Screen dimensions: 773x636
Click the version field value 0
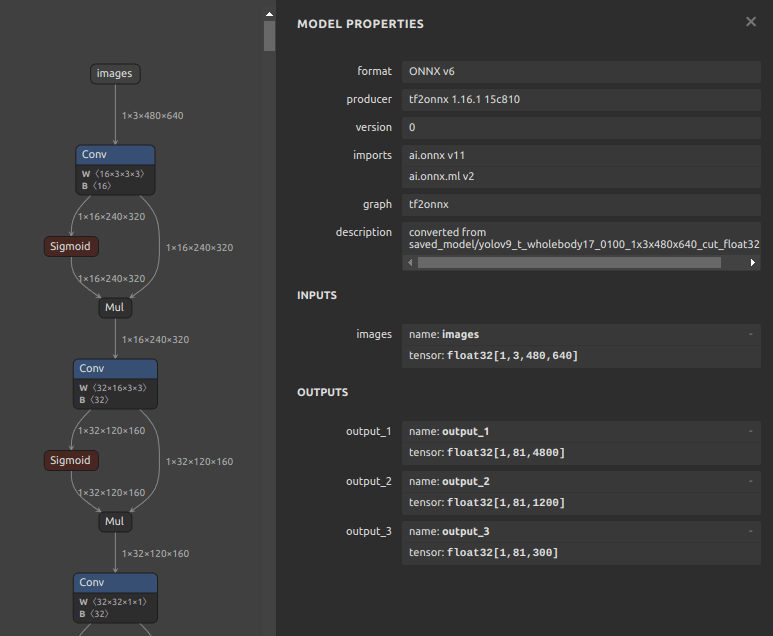click(581, 127)
